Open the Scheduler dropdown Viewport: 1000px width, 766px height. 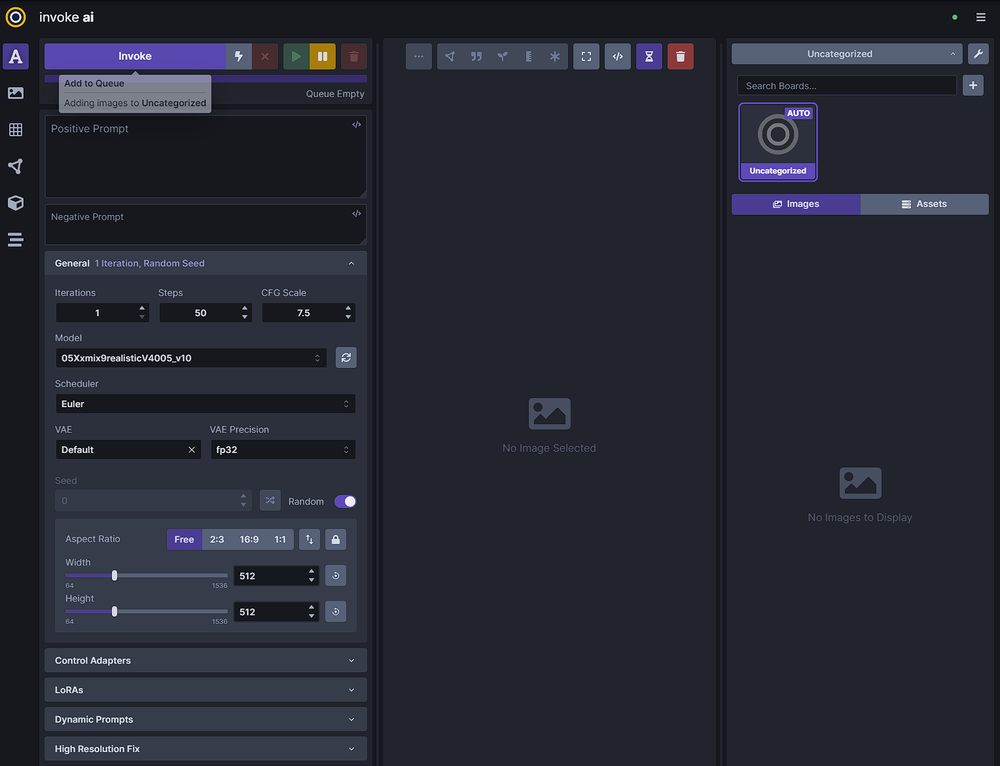205,403
